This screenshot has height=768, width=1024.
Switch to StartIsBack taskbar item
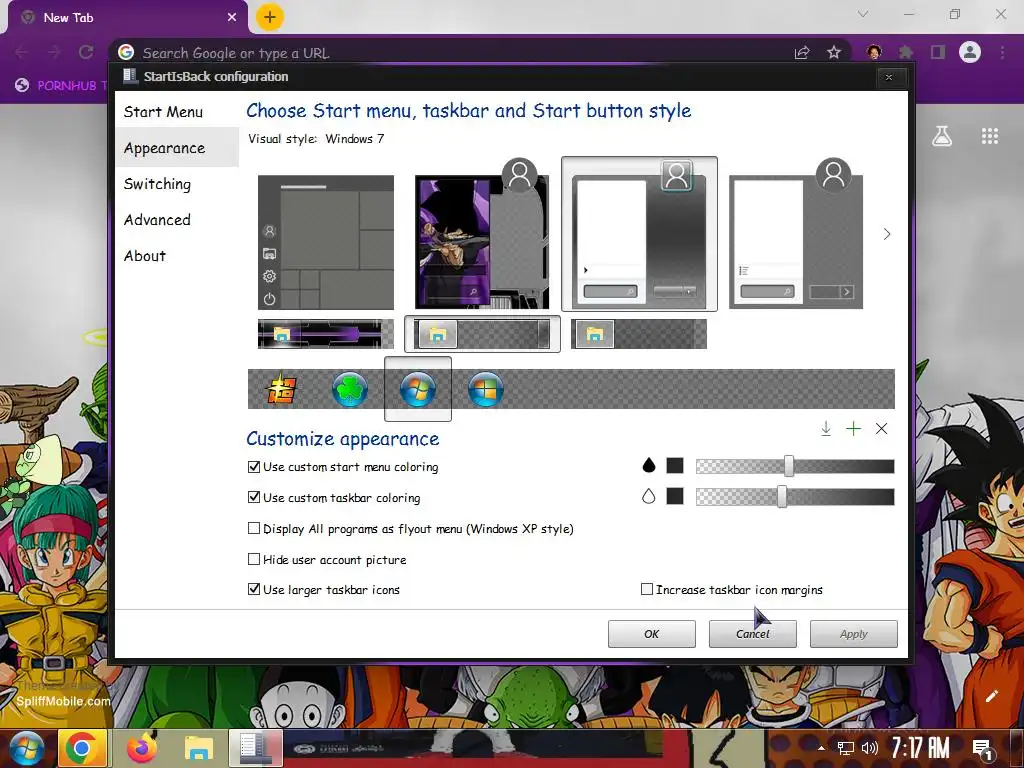click(256, 748)
